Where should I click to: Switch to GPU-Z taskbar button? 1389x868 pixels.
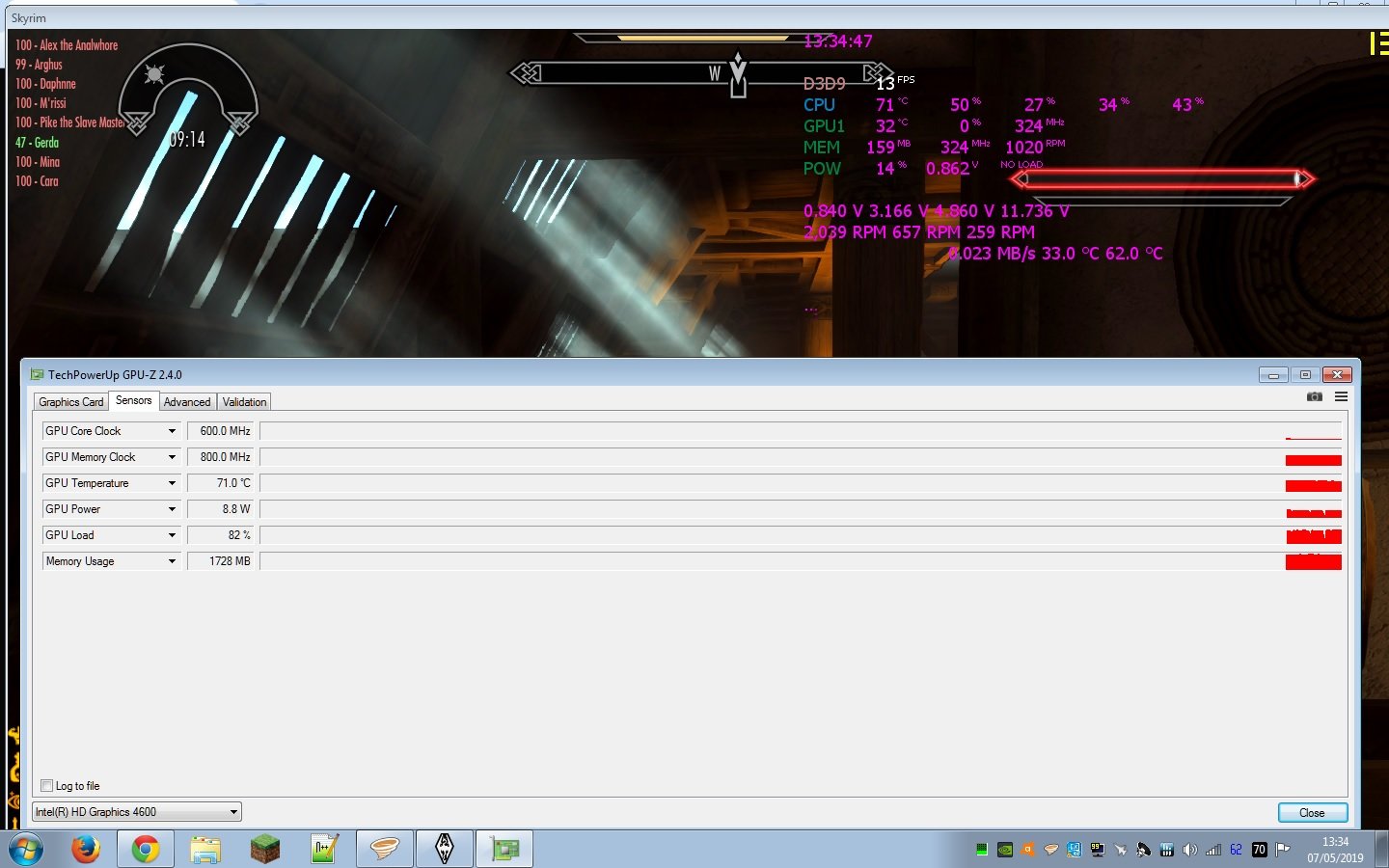[x=504, y=850]
